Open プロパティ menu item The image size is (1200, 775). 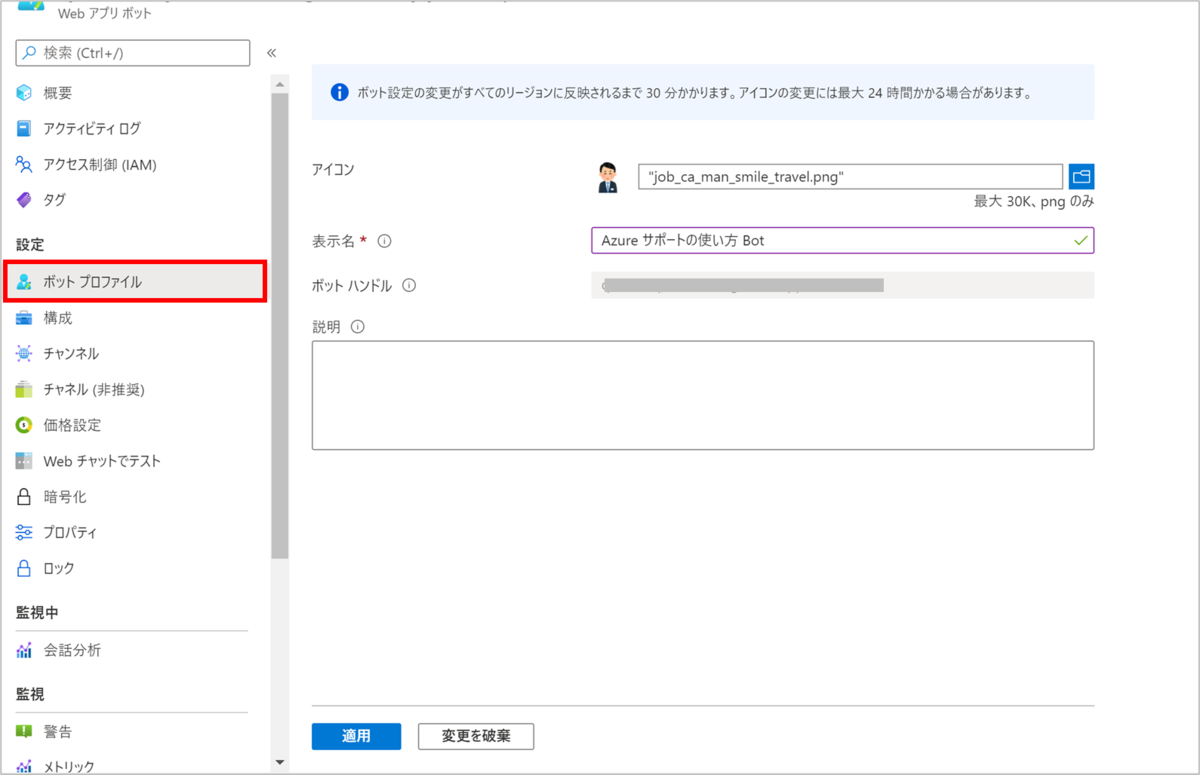click(70, 533)
